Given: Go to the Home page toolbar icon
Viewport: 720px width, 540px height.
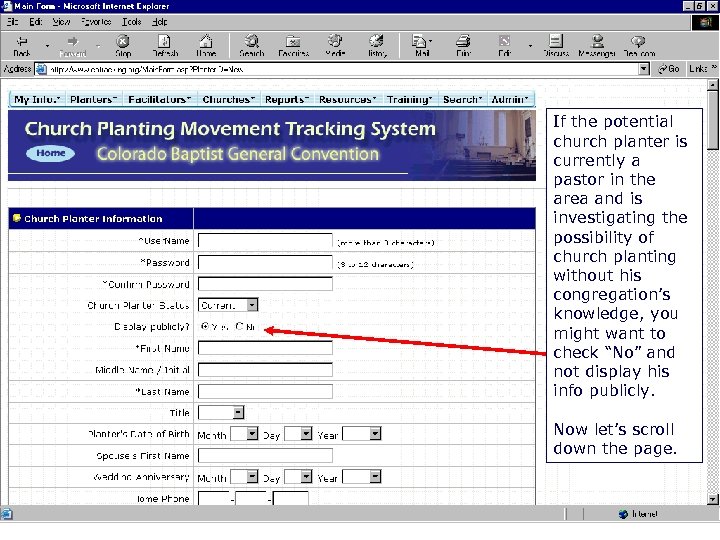Looking at the screenshot, I should click(x=206, y=41).
